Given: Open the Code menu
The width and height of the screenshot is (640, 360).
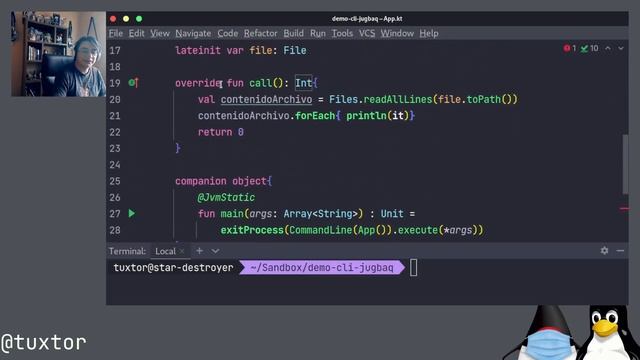Looking at the screenshot, I should point(227,33).
